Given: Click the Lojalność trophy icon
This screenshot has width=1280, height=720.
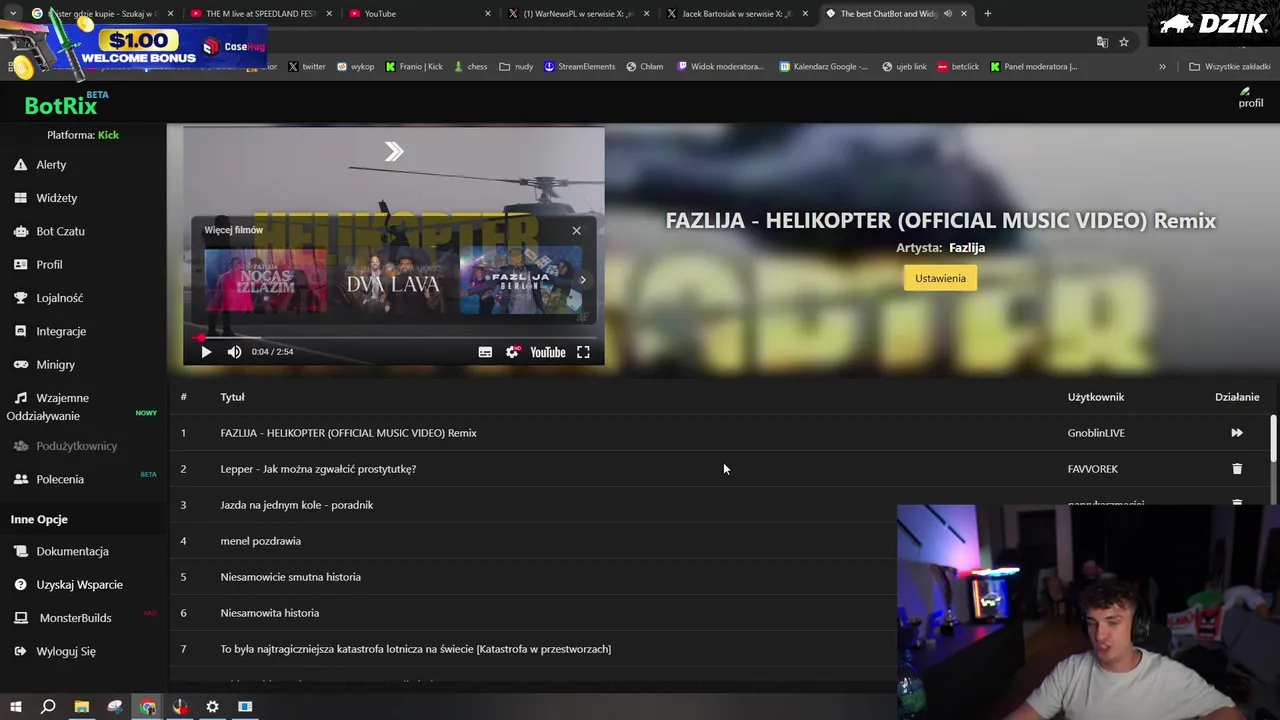Looking at the screenshot, I should pyautogui.click(x=20, y=298).
